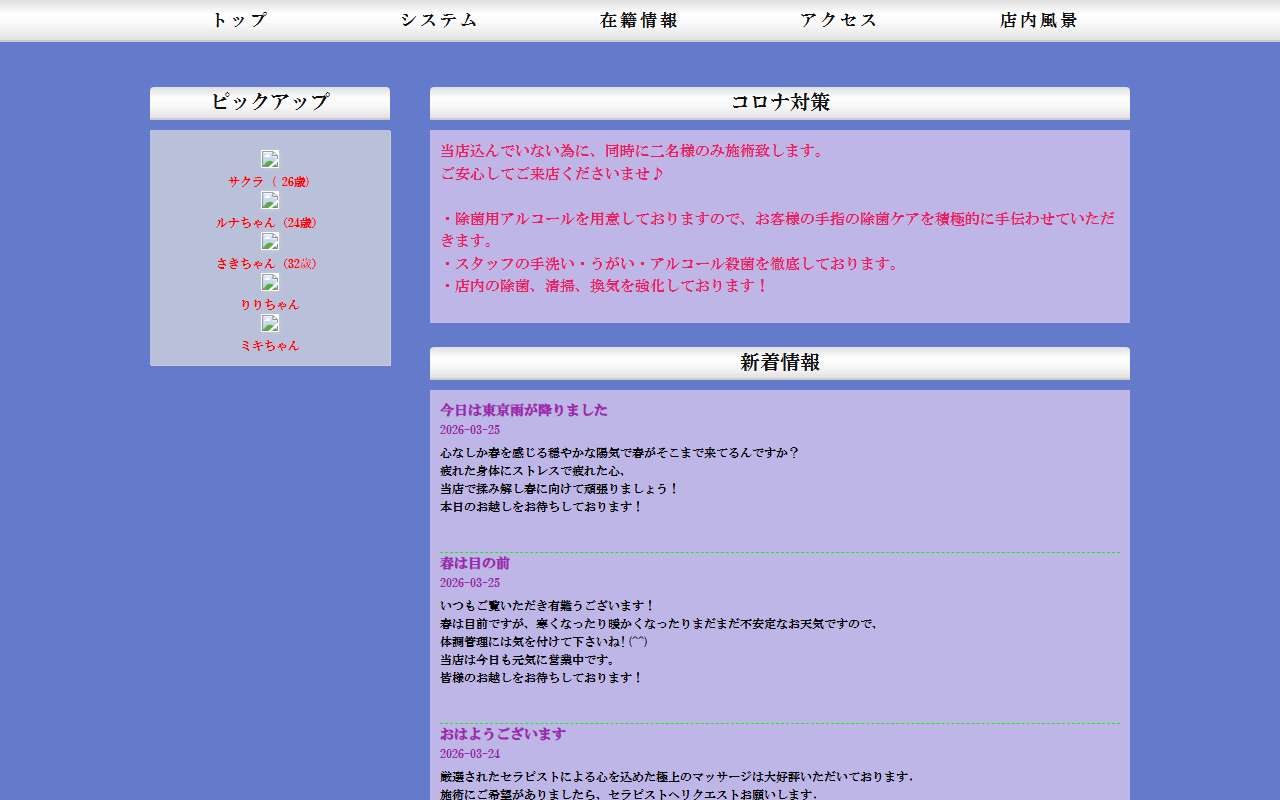1280x800 pixels.
Task: Open the りりちゃん profile link
Action: (270, 305)
